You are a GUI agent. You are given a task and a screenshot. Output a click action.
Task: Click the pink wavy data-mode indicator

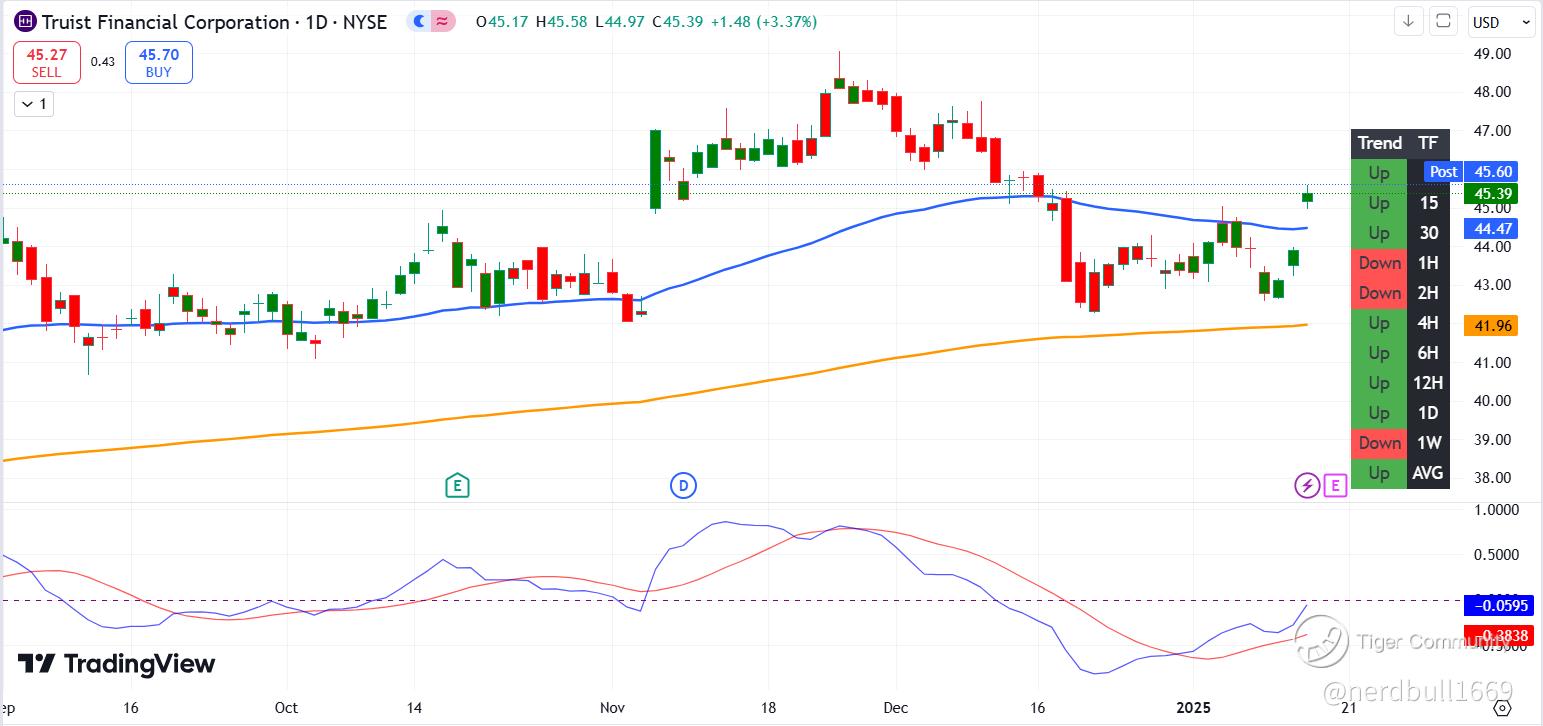[x=441, y=21]
